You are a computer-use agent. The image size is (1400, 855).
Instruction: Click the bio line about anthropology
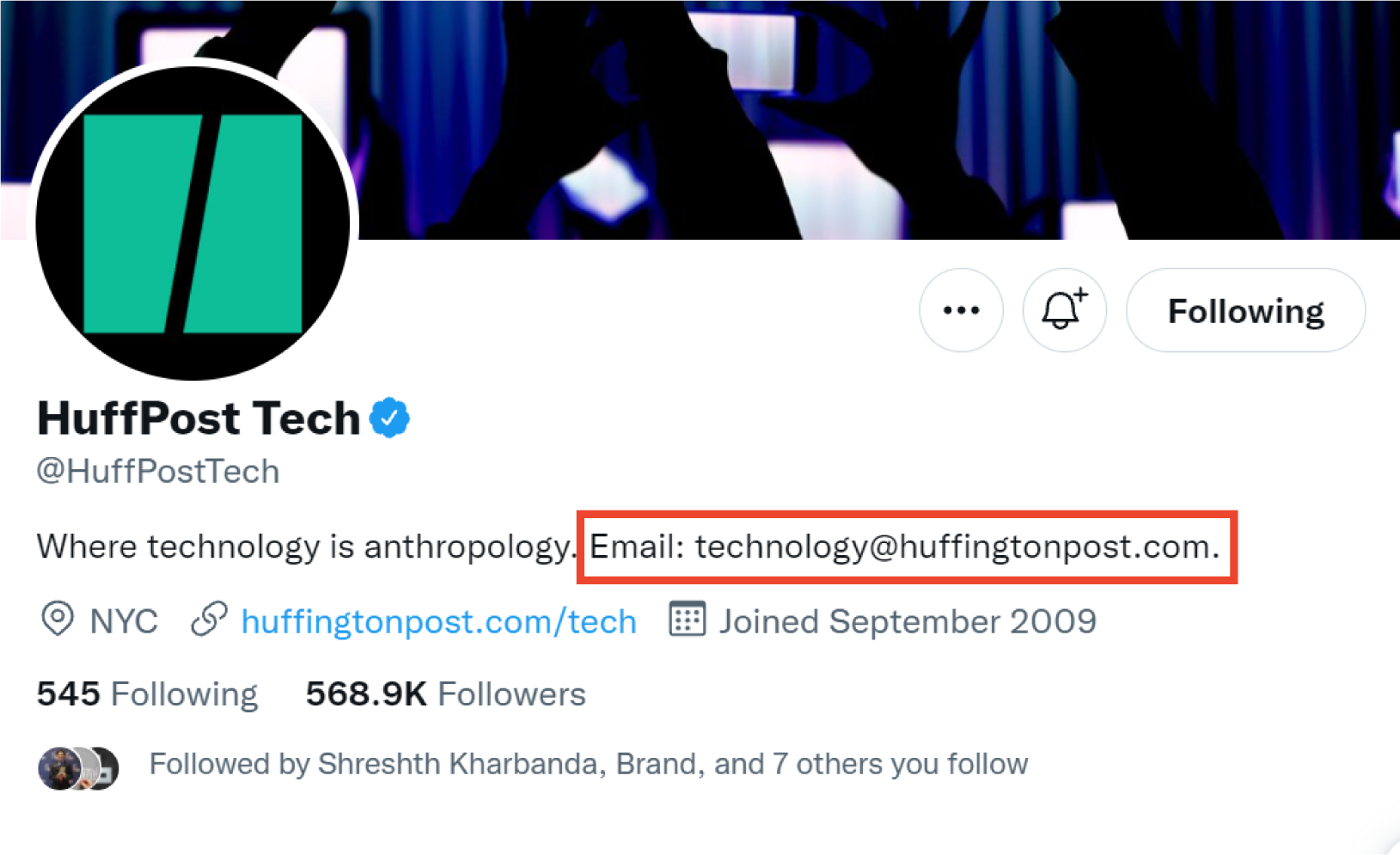[305, 547]
